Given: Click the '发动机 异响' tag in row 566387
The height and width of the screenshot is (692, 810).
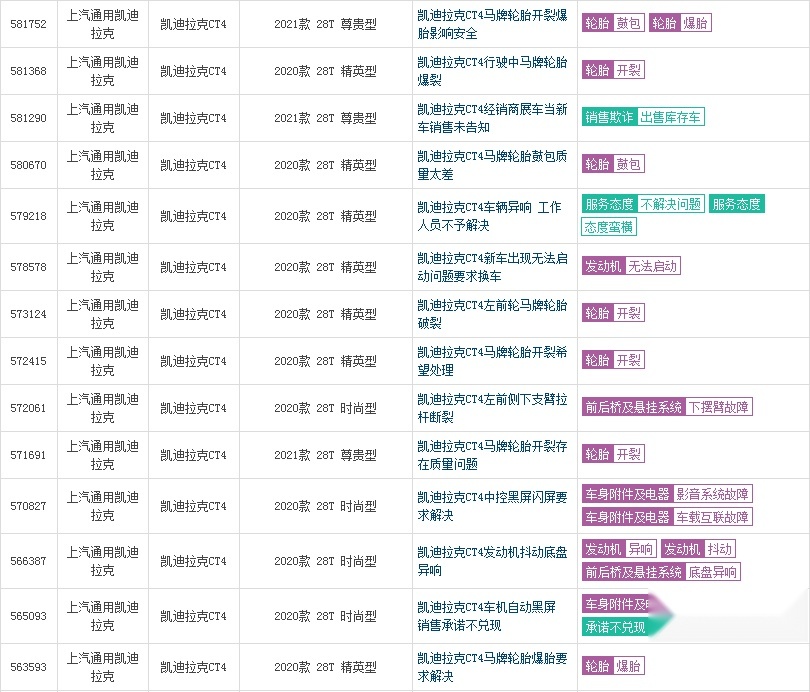Looking at the screenshot, I should [619, 549].
